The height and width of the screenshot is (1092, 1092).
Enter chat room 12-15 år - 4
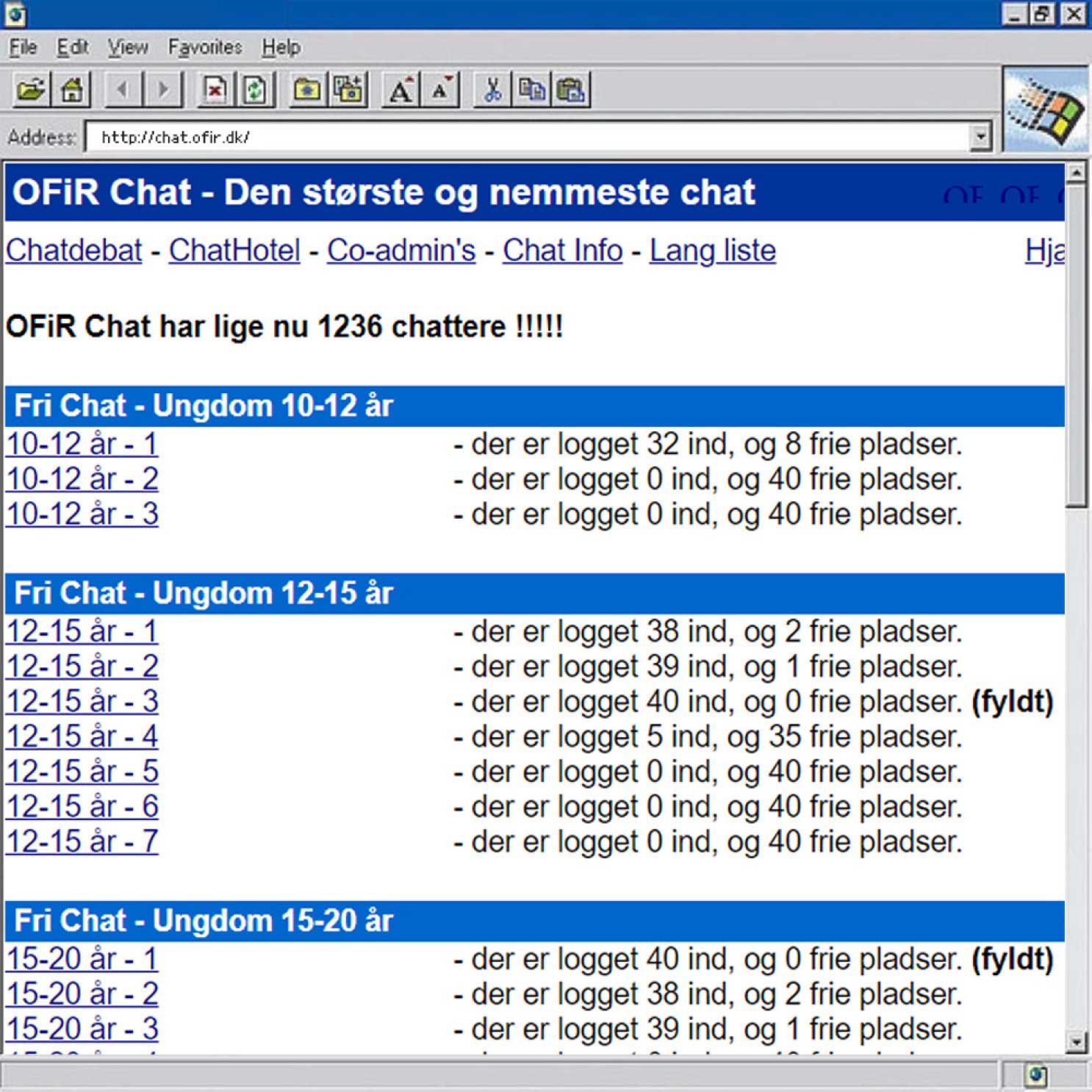pos(82,736)
